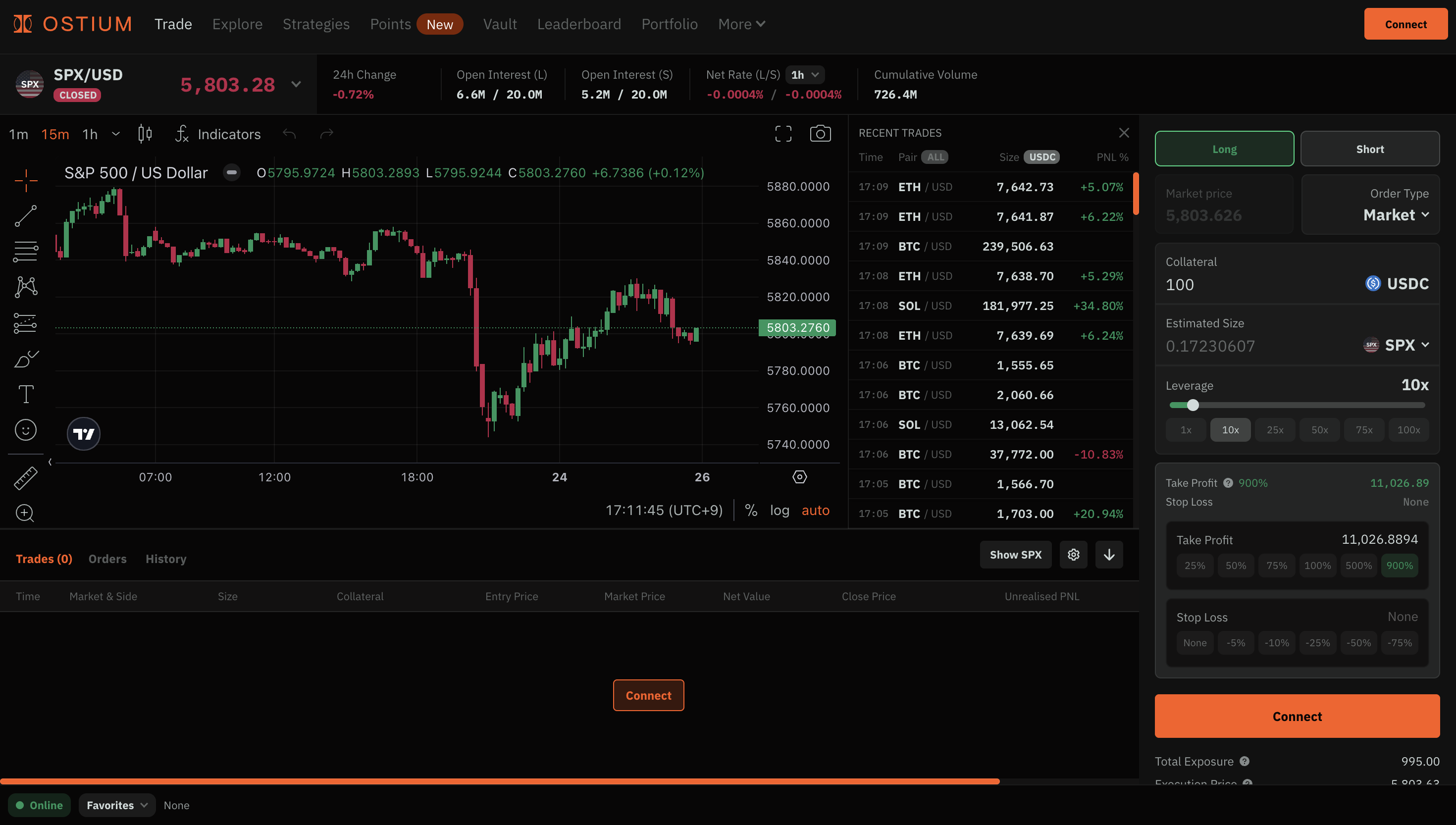The image size is (1456, 825).
Task: Open the Net Rate 1h dropdown
Action: (805, 75)
